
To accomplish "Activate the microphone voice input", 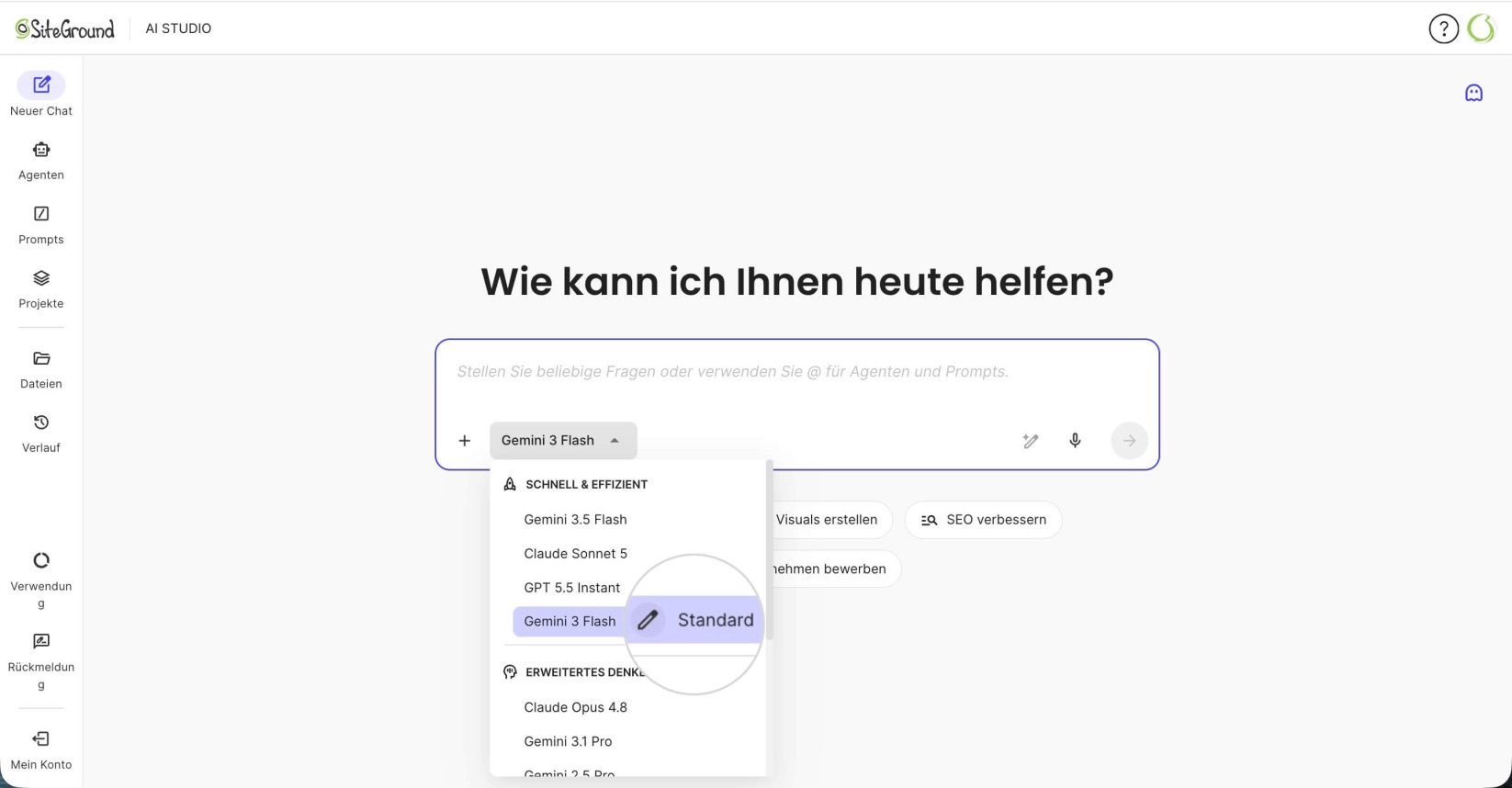I will click(1075, 441).
